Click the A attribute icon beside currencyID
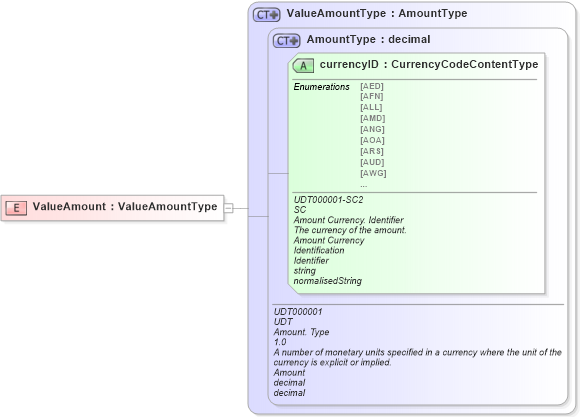This screenshot has height=417, width=580. pyautogui.click(x=303, y=66)
